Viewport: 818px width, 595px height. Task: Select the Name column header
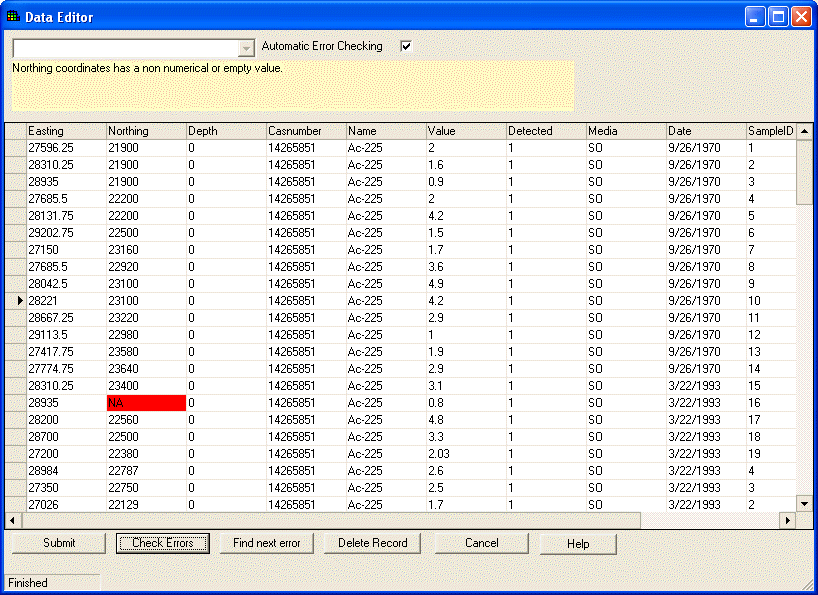coord(387,131)
